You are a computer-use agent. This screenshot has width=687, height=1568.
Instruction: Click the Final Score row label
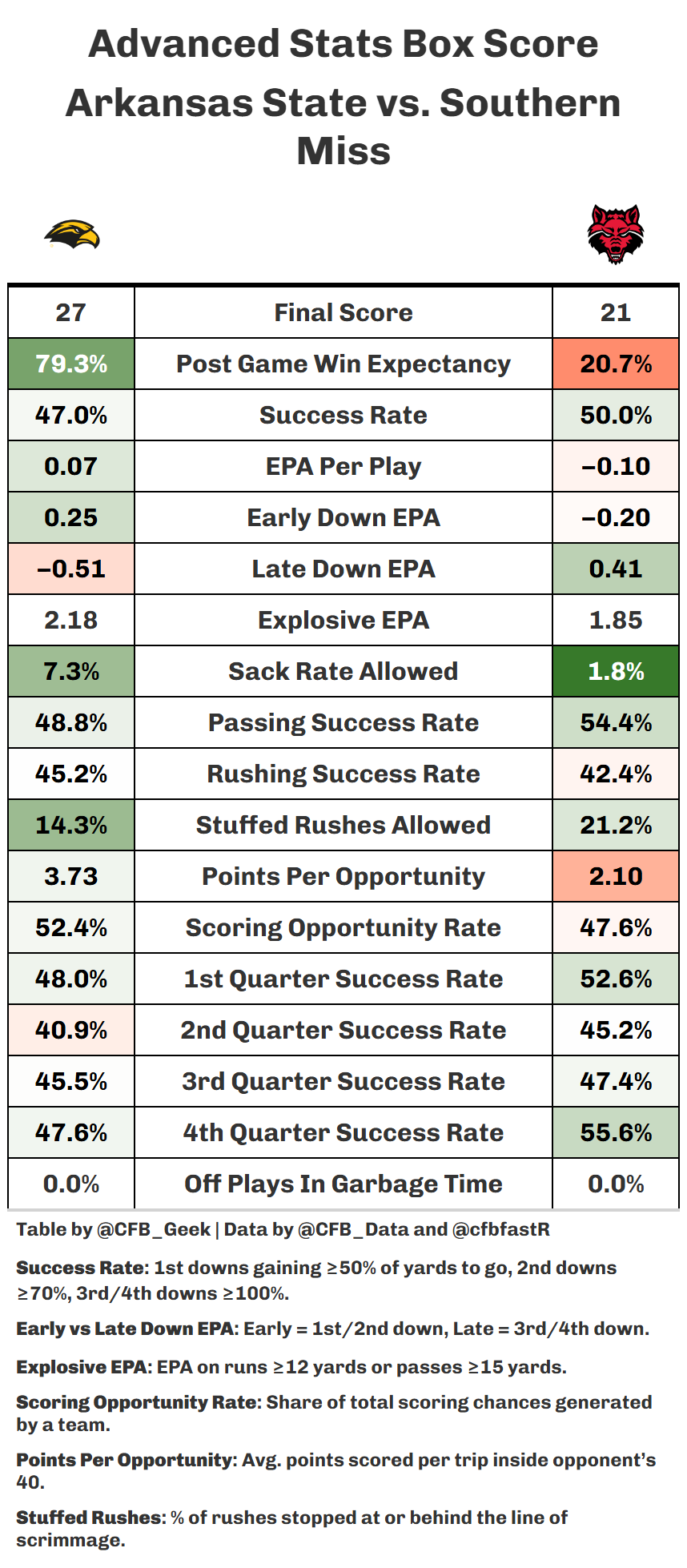(343, 312)
